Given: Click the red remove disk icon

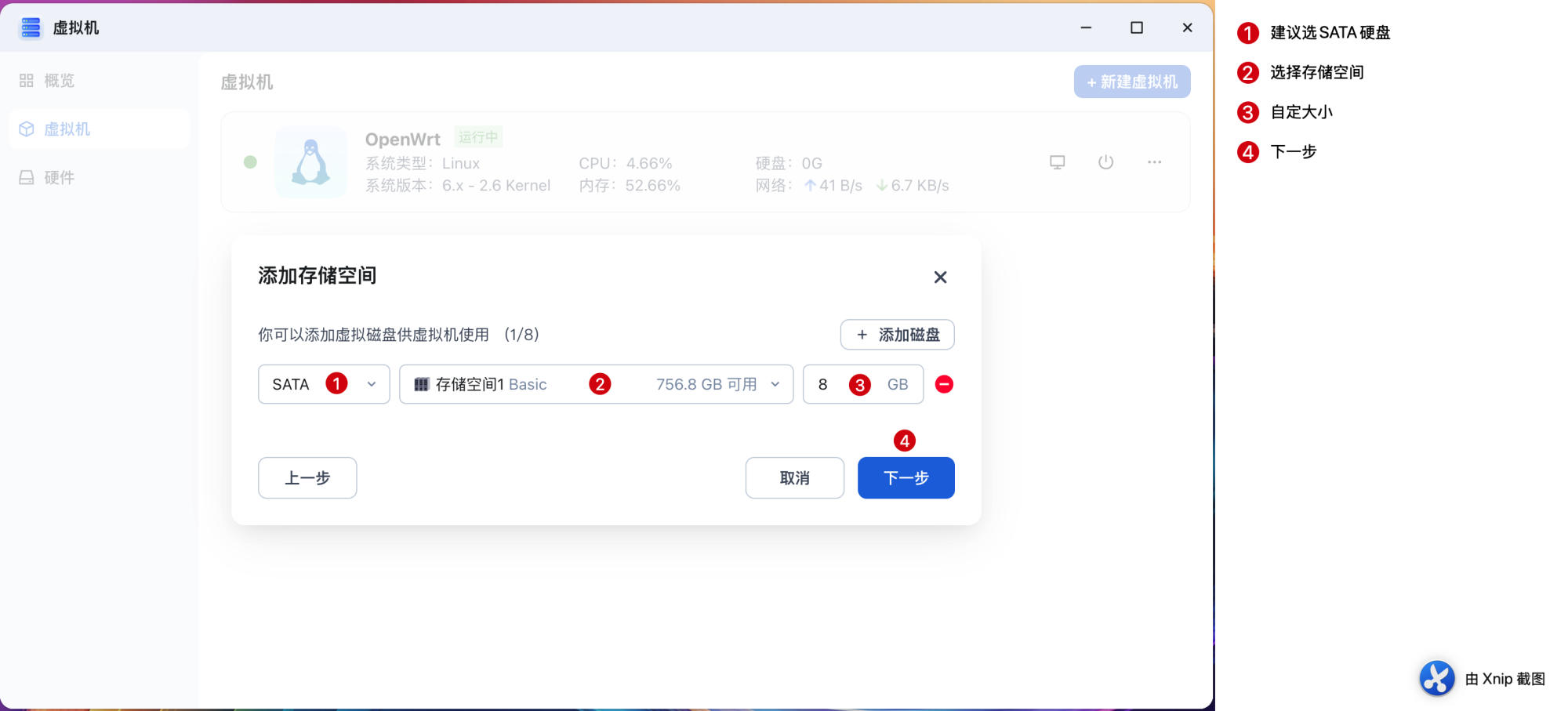Looking at the screenshot, I should coord(944,384).
